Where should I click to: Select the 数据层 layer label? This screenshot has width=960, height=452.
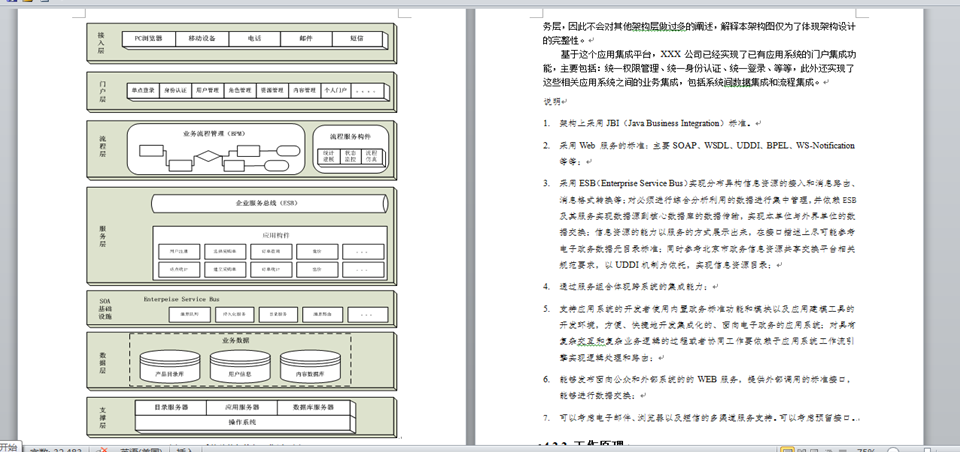pos(103,362)
